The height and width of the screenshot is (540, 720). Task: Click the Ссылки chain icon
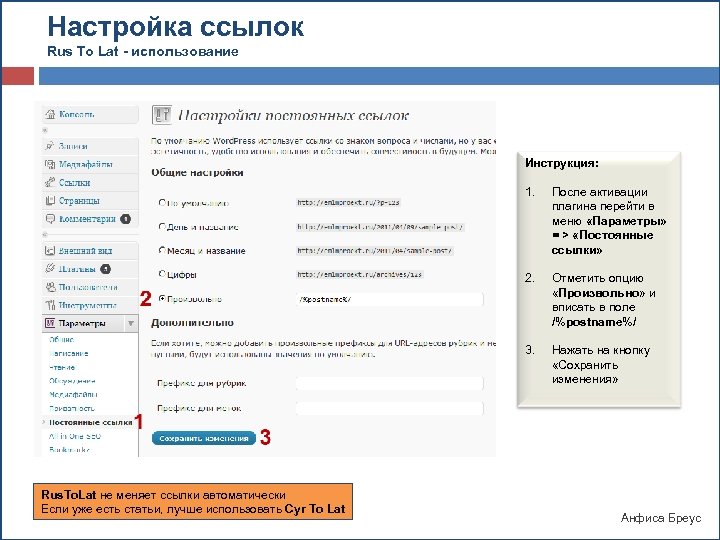click(x=50, y=182)
